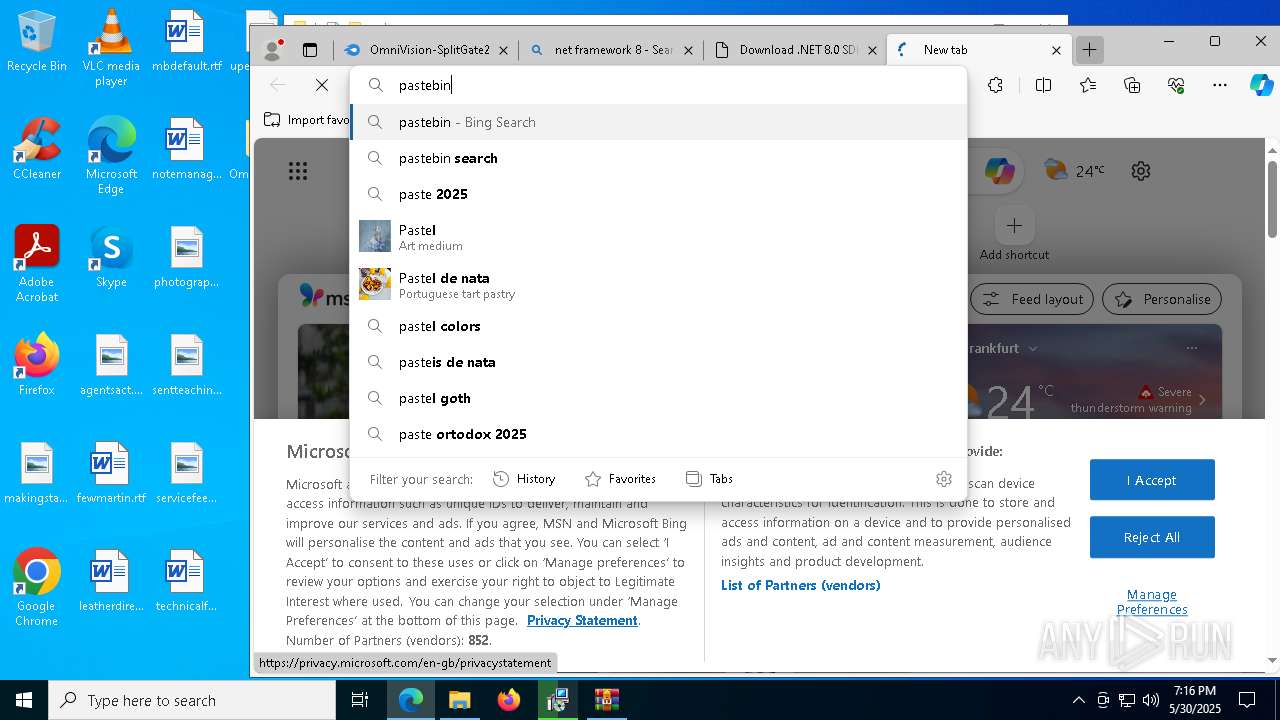
Task: Toggle Edge split screen icon
Action: 1043,85
